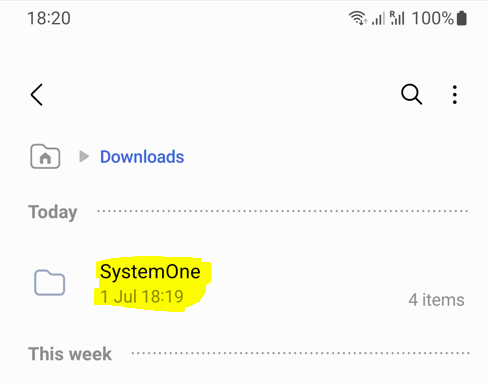Screen dimensions: 488x383
Task: Select the This week section header
Action: click(70, 354)
